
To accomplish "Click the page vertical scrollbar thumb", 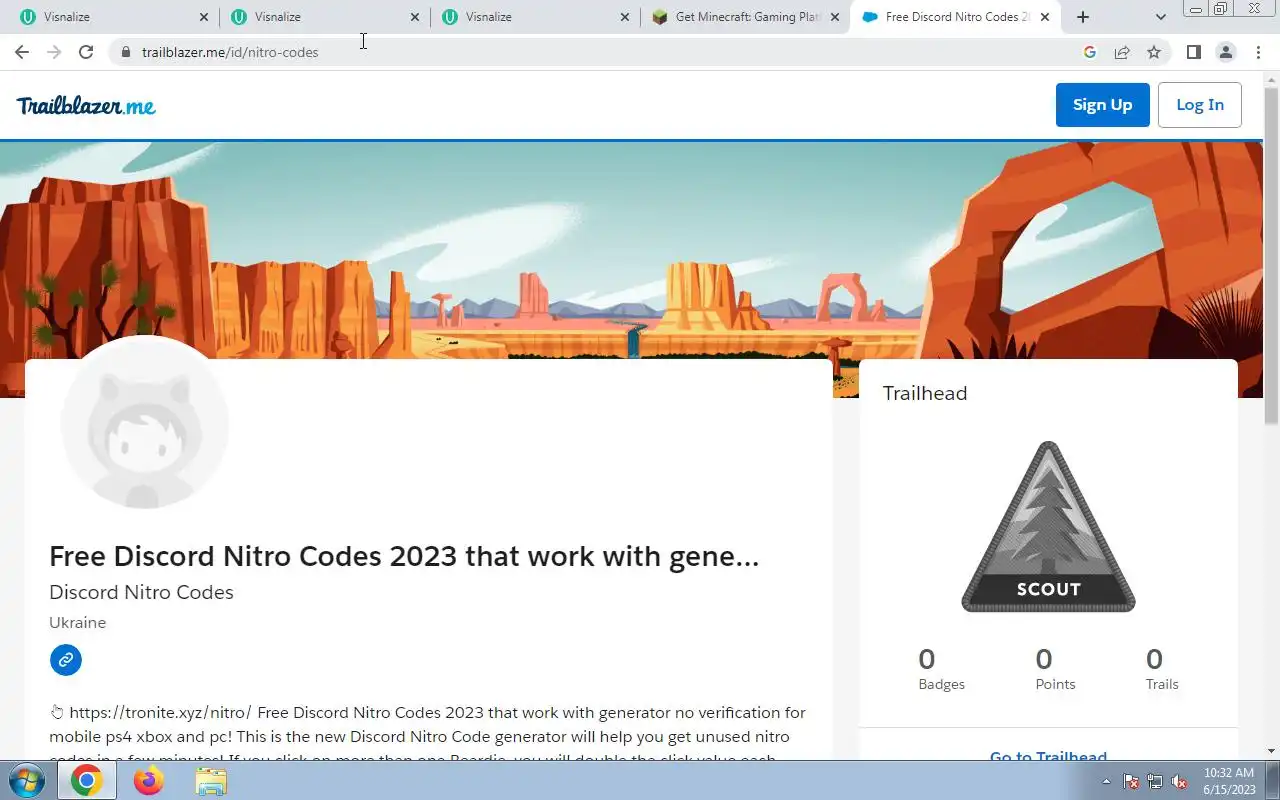I will (1271, 255).
